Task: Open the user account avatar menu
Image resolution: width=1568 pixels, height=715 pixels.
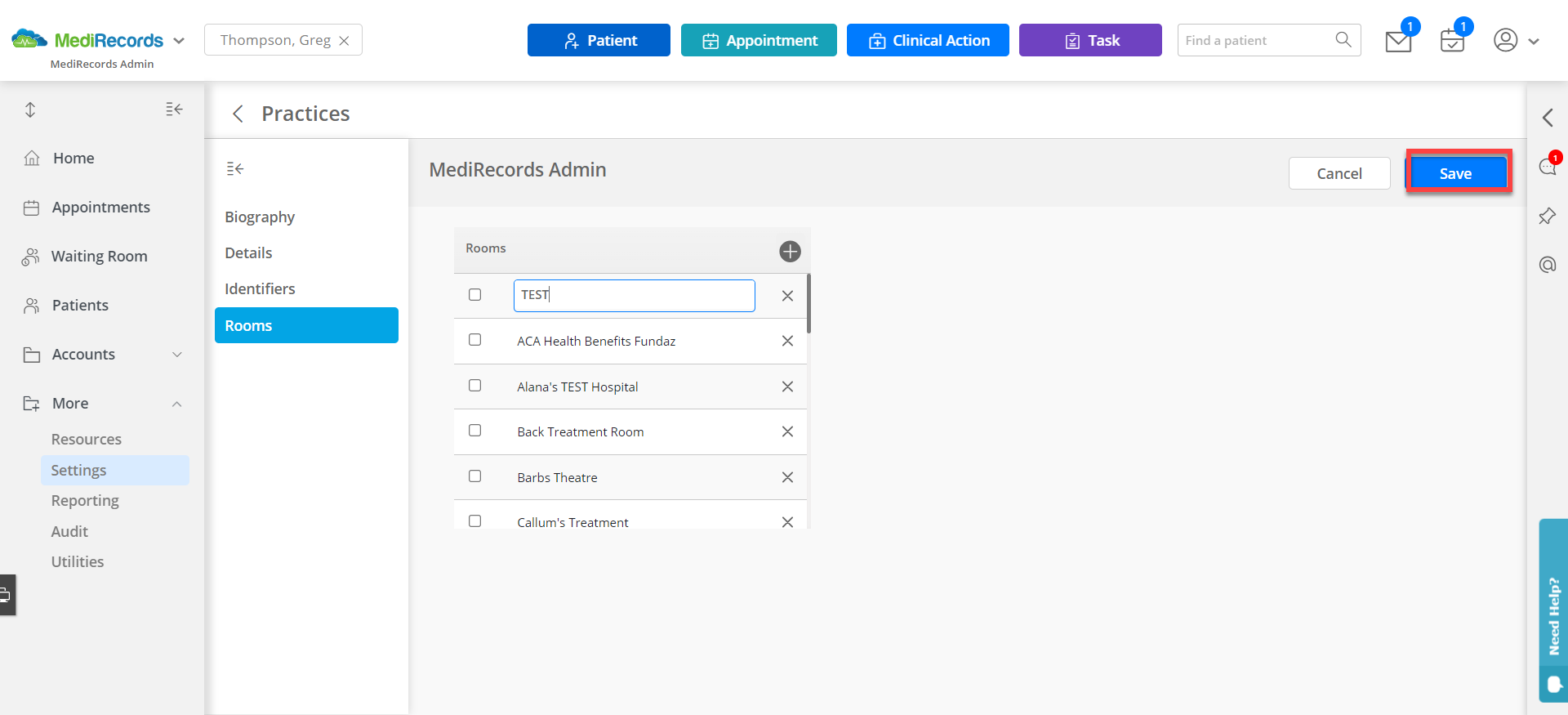Action: [1505, 40]
